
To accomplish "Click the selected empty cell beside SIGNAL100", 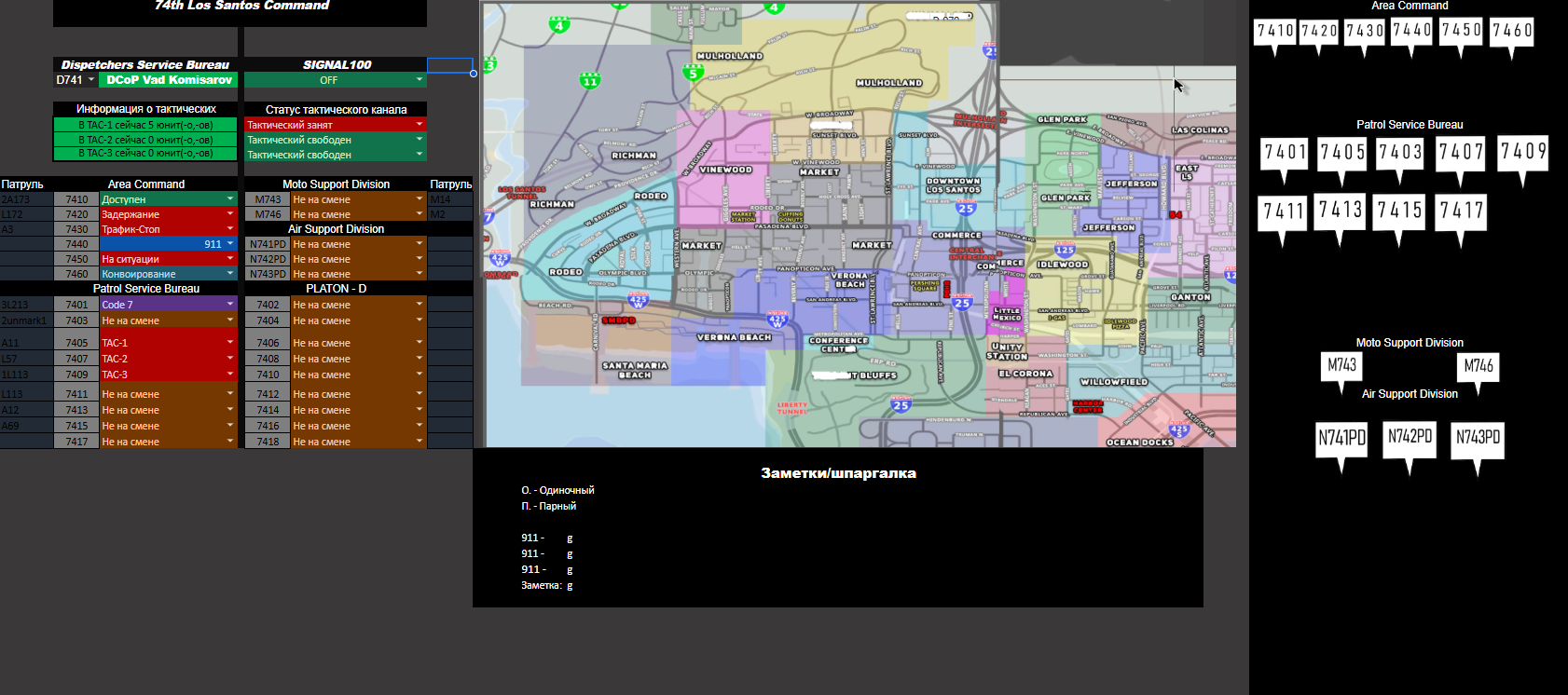I will pos(451,65).
